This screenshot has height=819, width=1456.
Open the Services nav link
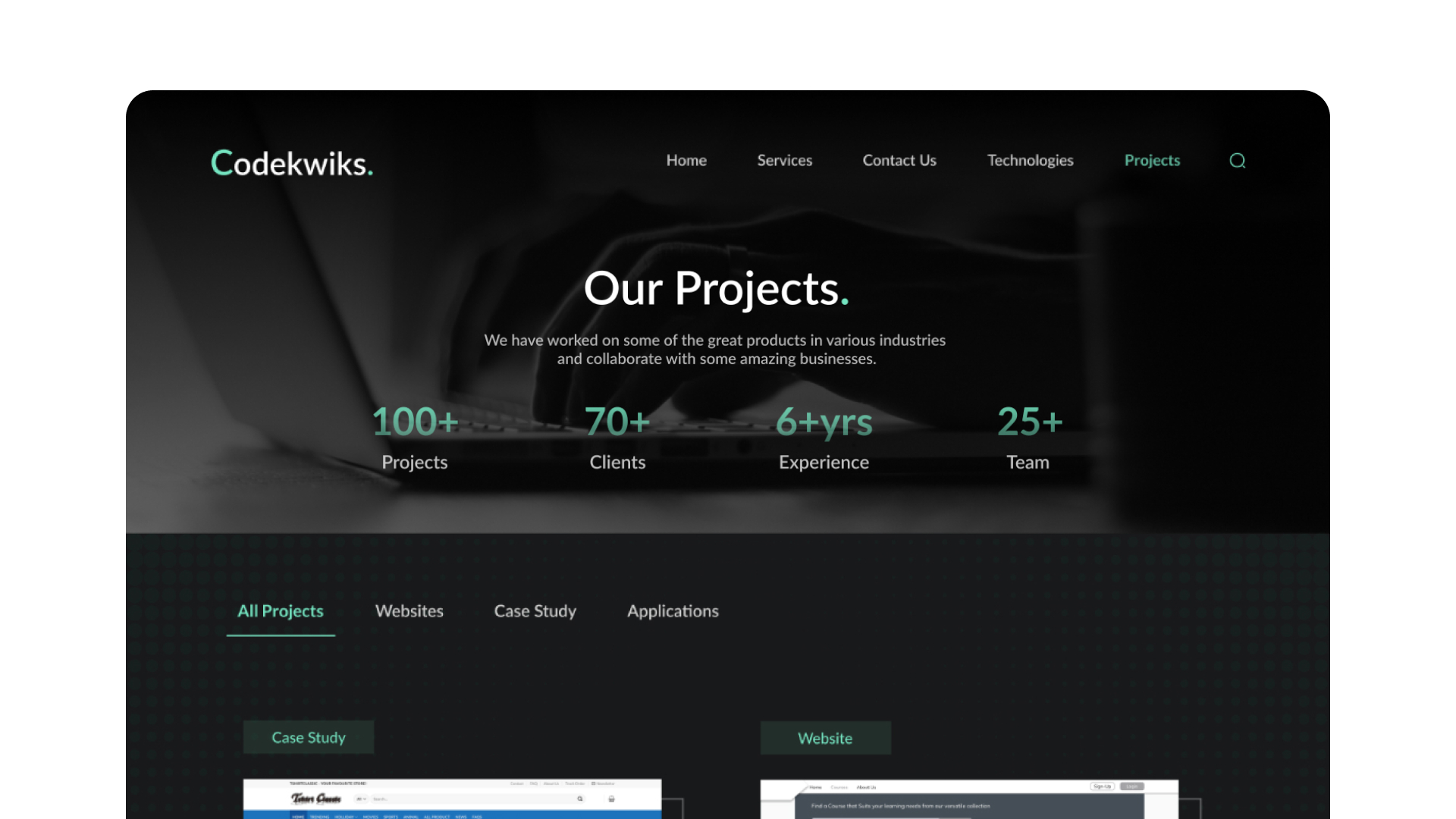[784, 161]
